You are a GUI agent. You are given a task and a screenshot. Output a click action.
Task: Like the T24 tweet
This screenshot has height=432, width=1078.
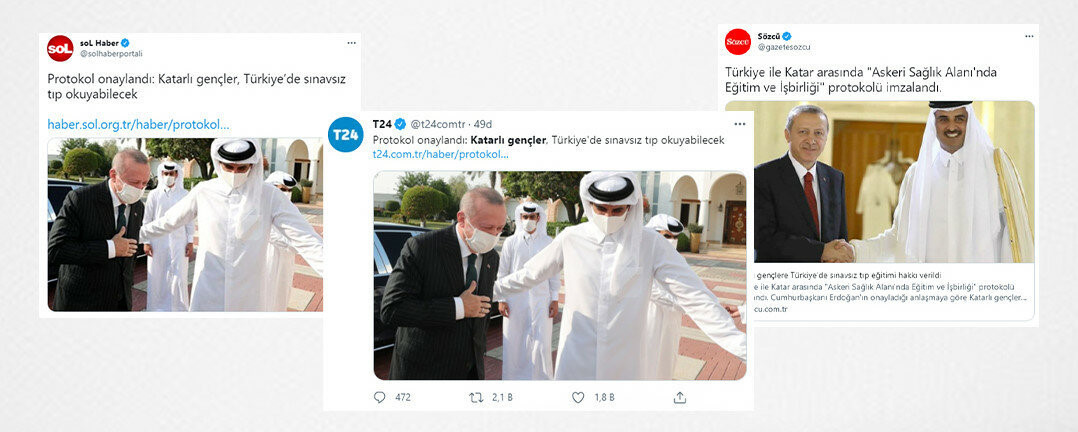pyautogui.click(x=578, y=397)
